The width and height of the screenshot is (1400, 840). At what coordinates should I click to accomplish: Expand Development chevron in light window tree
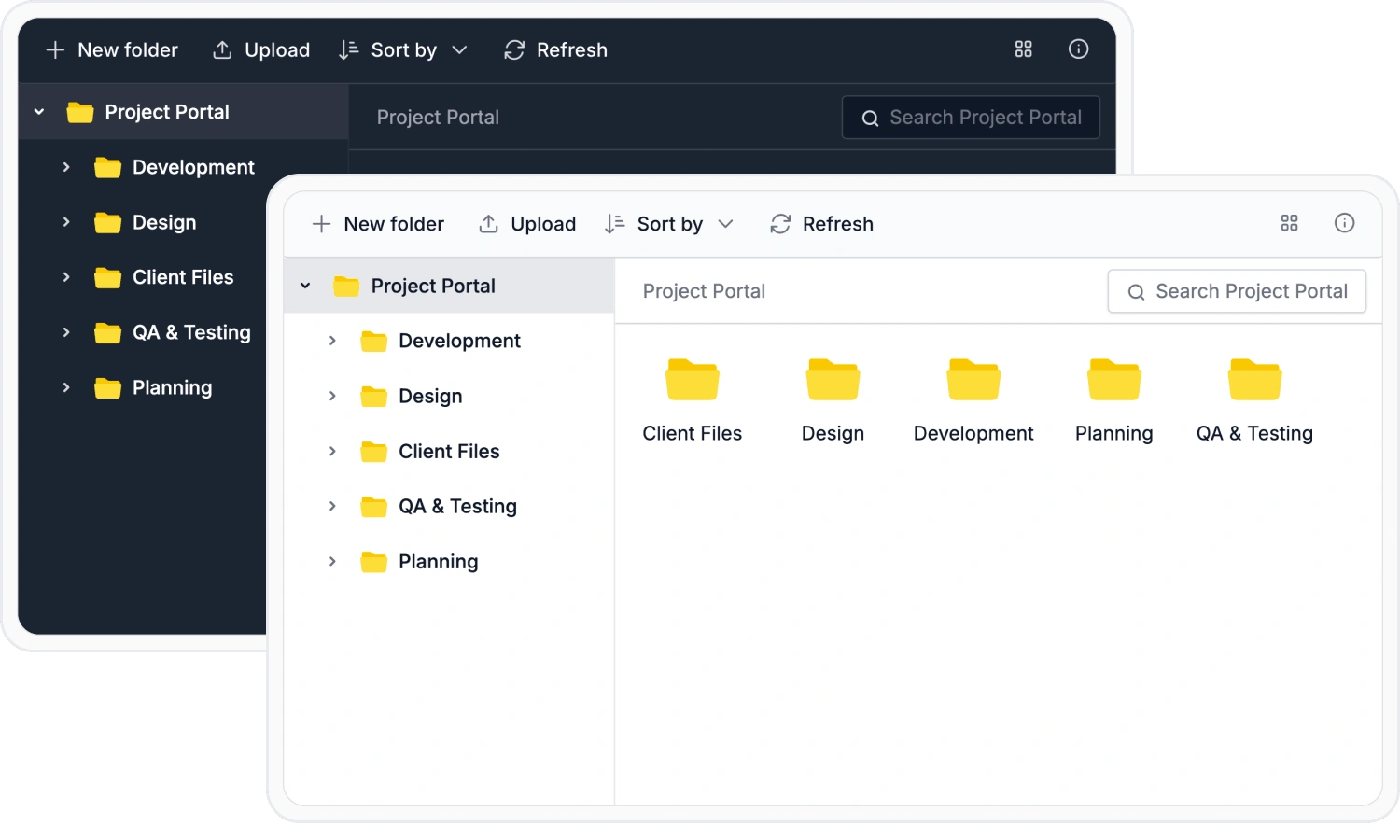tap(332, 341)
